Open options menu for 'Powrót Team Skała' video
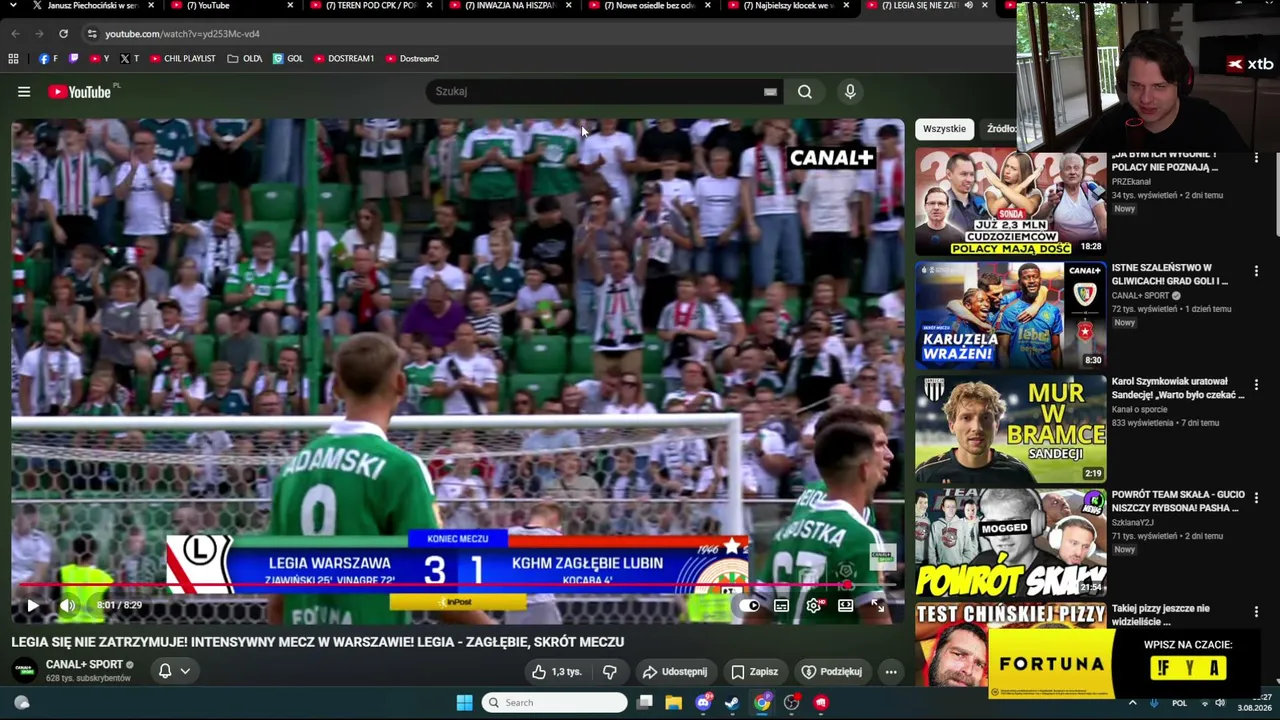 tap(1256, 498)
